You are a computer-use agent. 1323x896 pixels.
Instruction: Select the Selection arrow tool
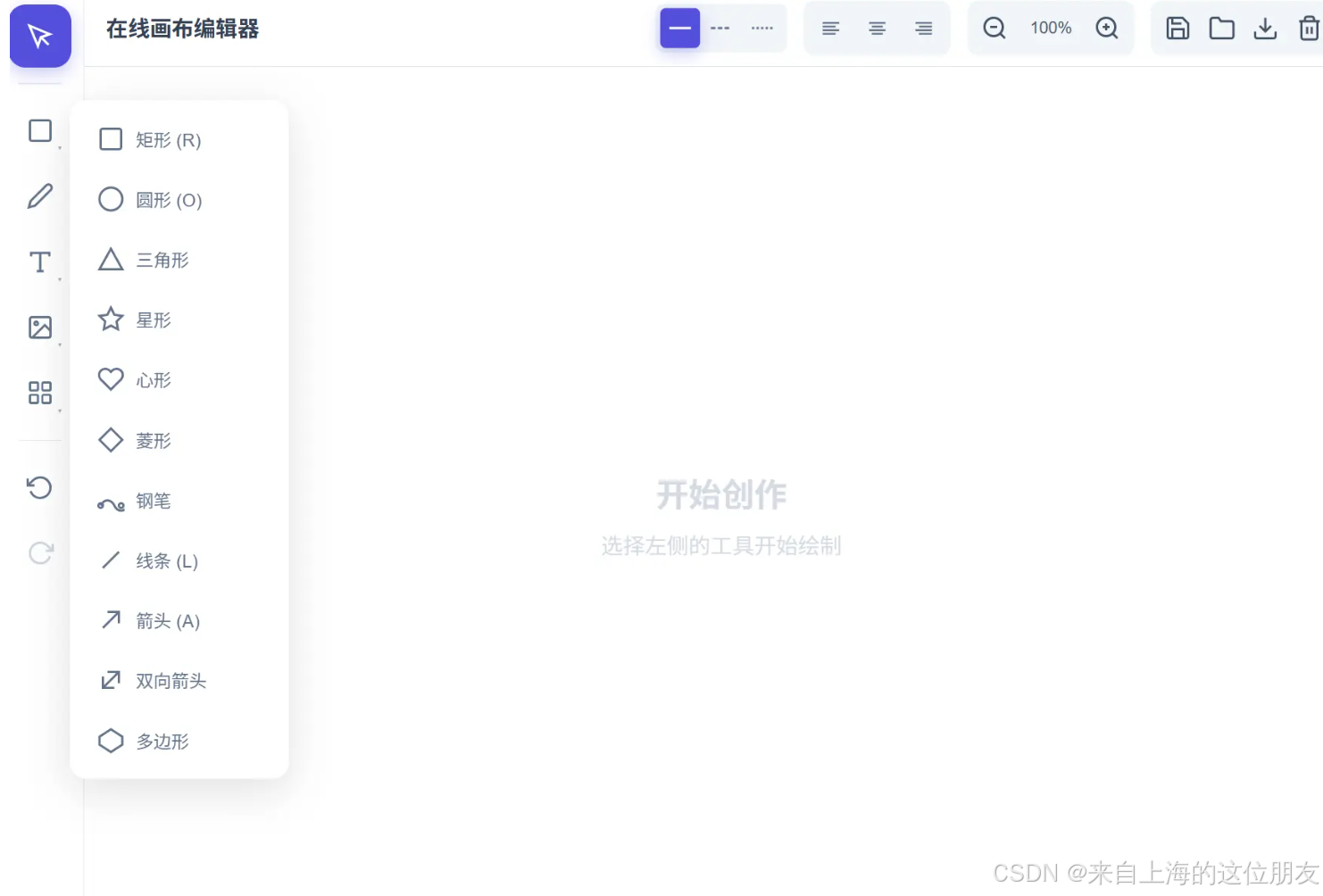[40, 37]
